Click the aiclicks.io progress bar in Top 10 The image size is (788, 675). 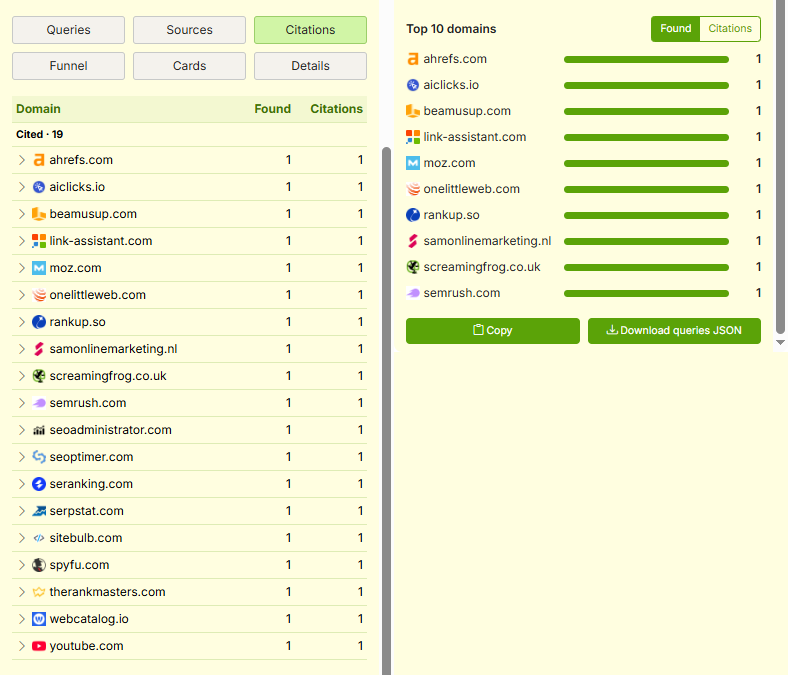tap(646, 85)
